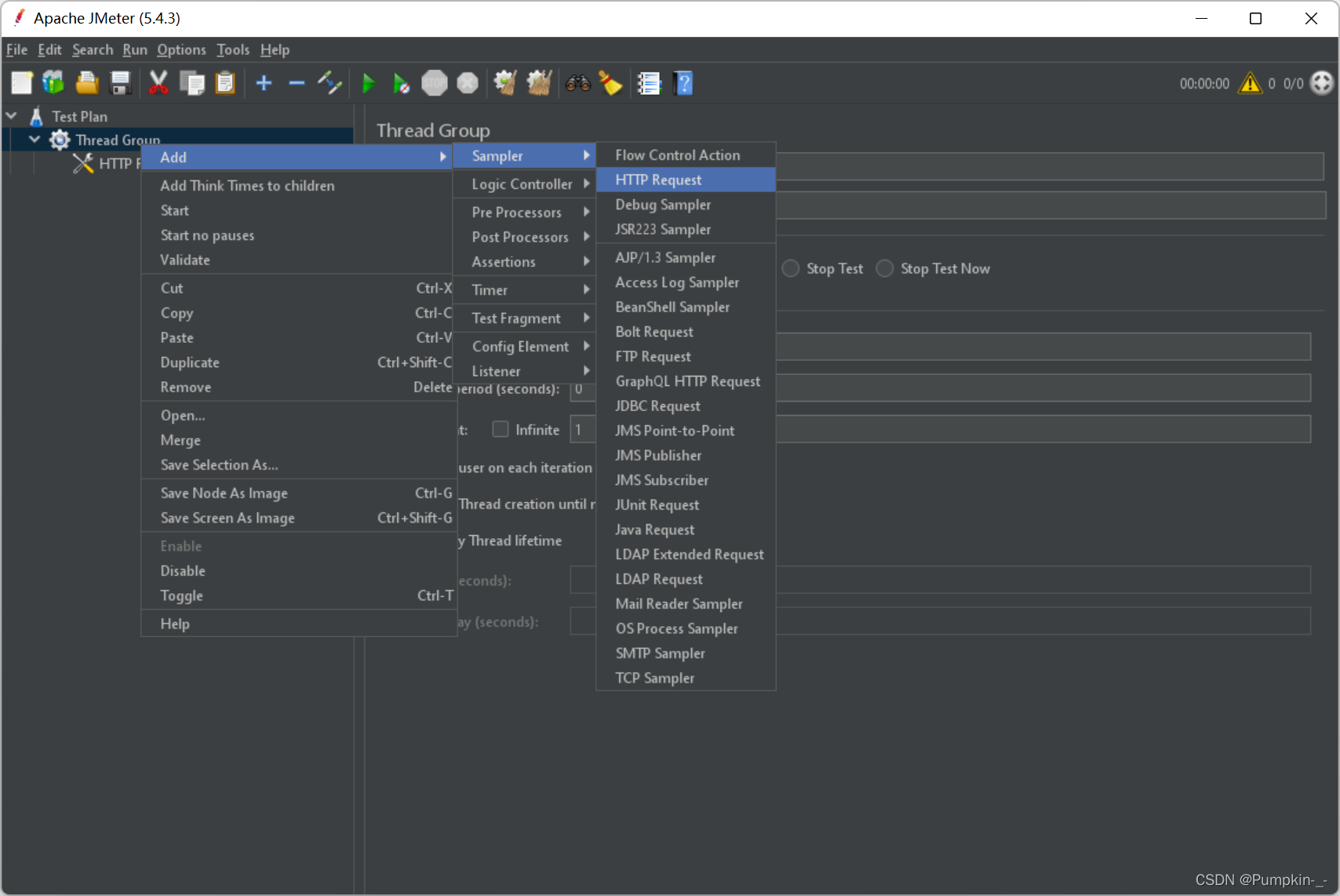Screen dimensions: 1340x896
Task: Expand the Listener submenu
Action: coord(523,371)
